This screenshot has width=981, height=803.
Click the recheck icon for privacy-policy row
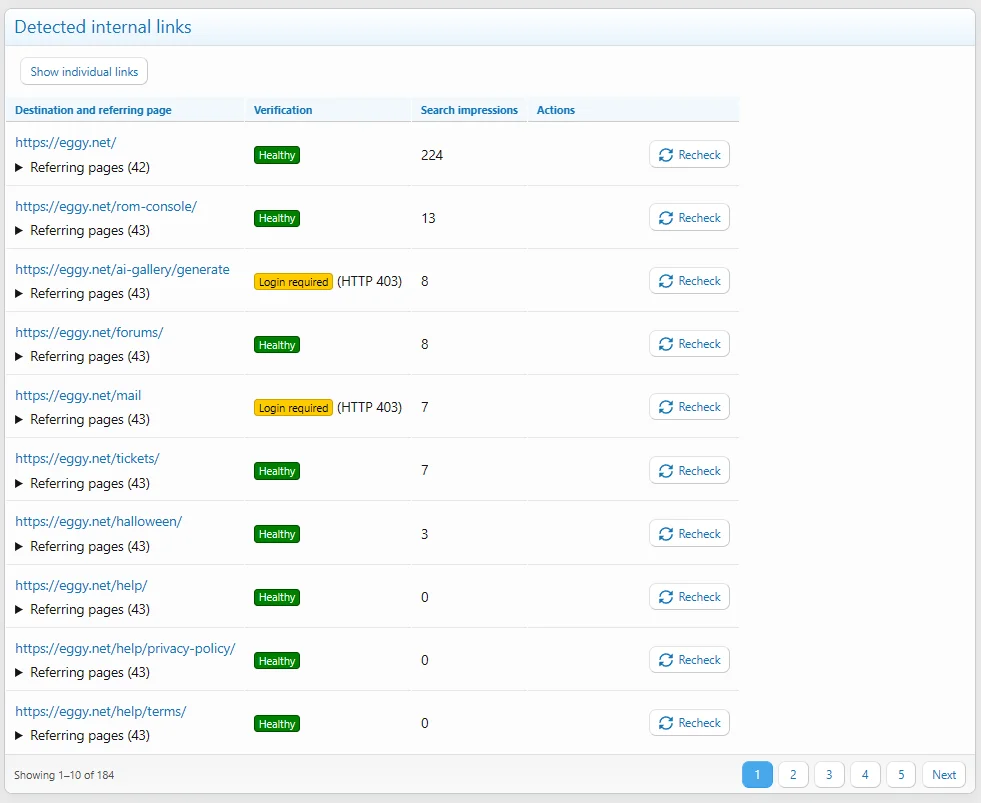(666, 660)
